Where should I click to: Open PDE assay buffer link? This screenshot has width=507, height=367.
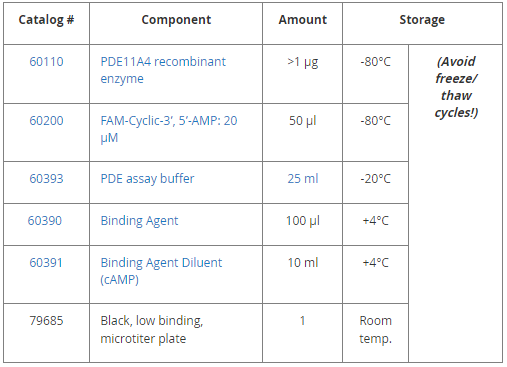pos(147,179)
